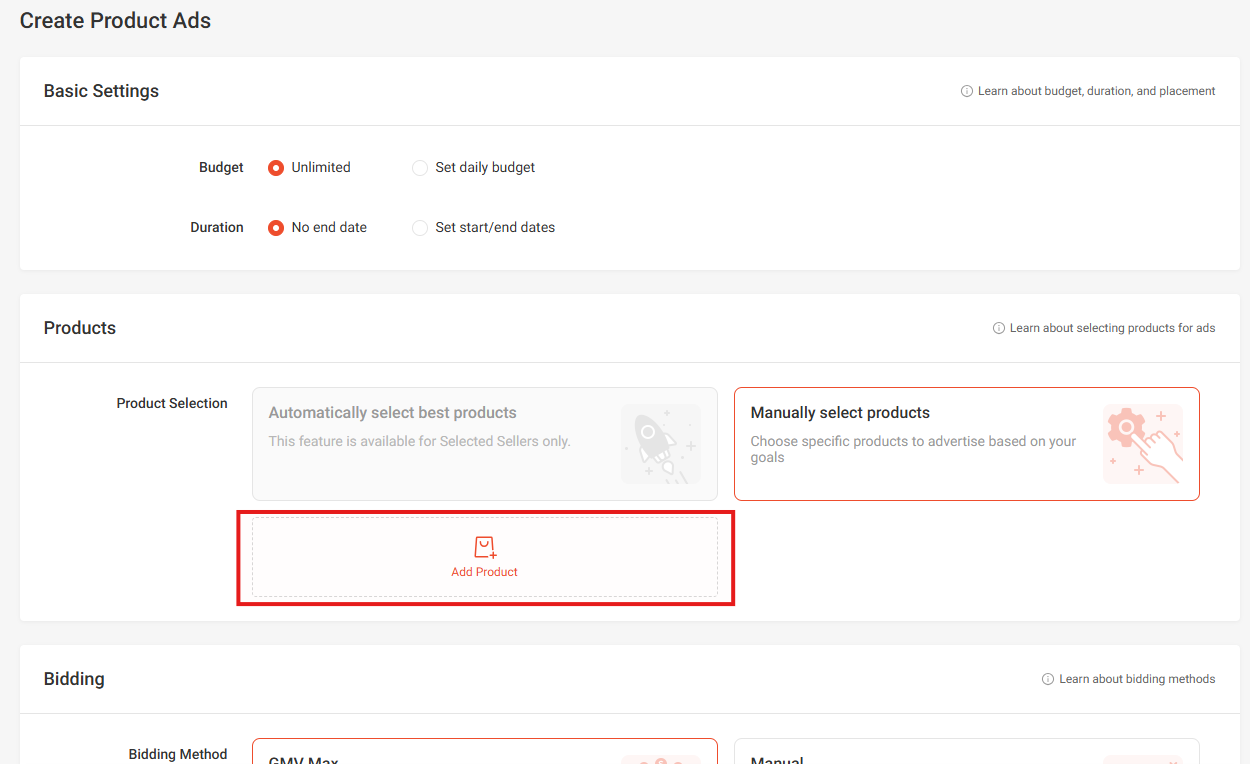Enable the Set start/end dates option

coord(420,228)
